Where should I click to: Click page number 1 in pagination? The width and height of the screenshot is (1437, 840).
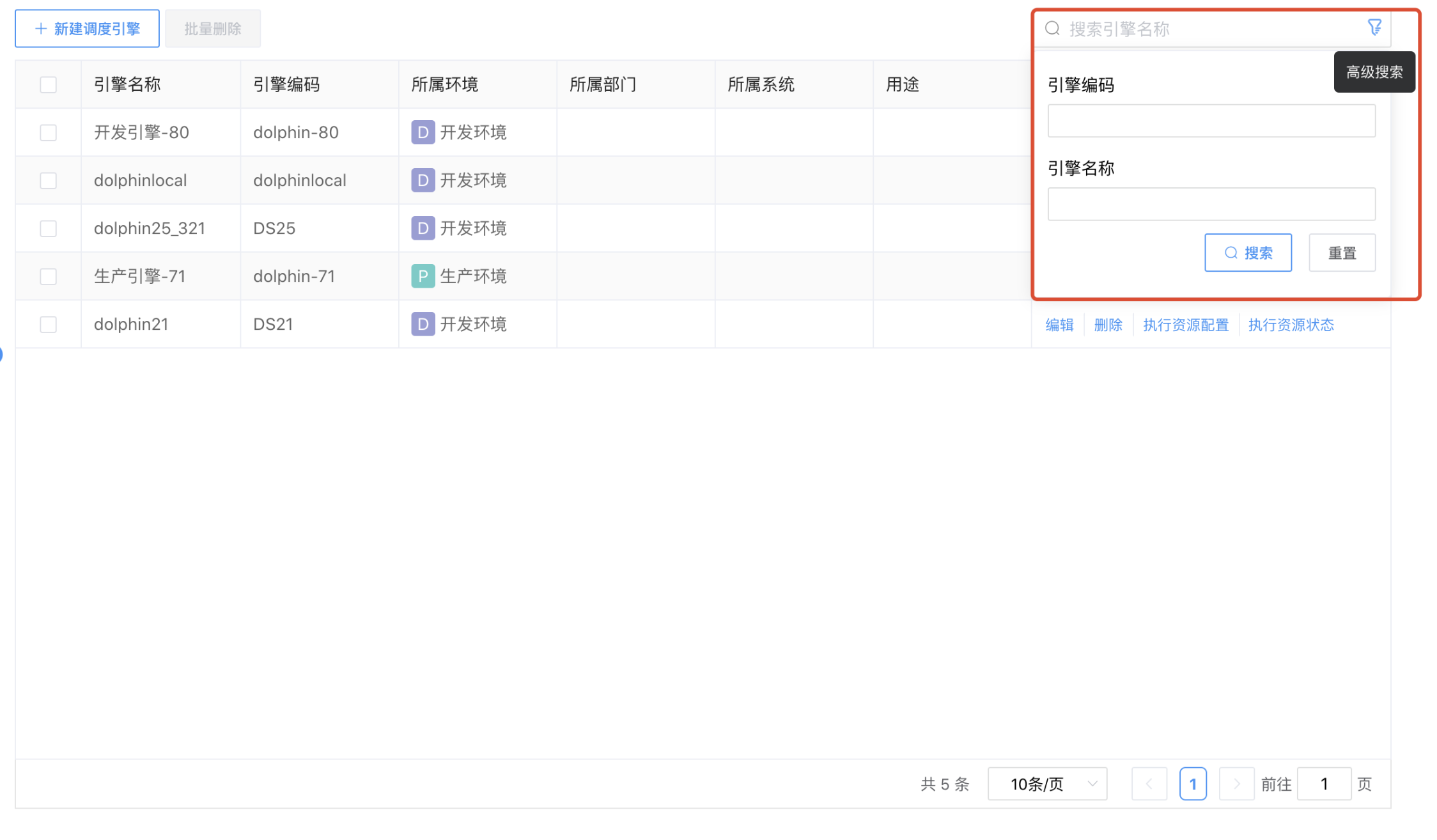pyautogui.click(x=1193, y=784)
